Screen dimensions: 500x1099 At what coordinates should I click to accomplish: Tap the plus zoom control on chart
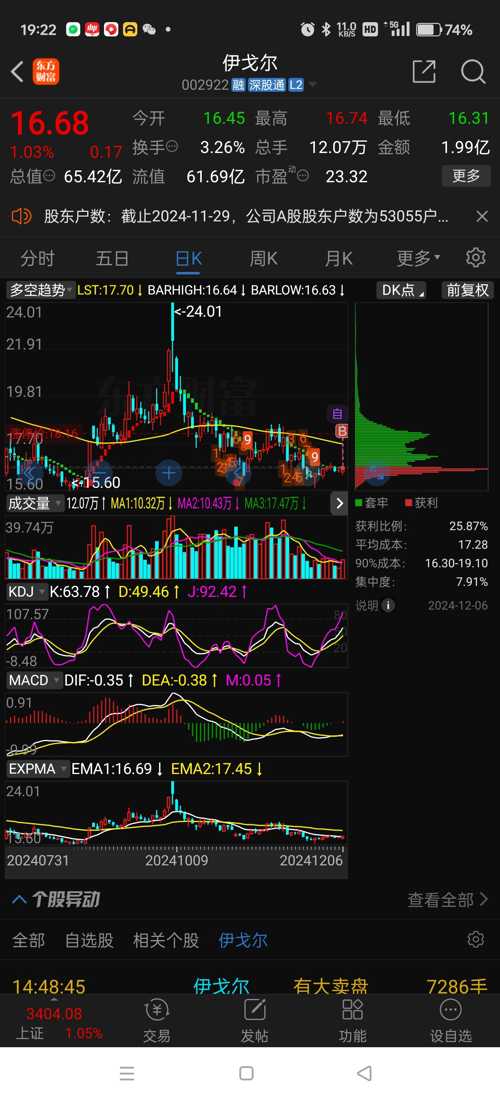[x=168, y=474]
